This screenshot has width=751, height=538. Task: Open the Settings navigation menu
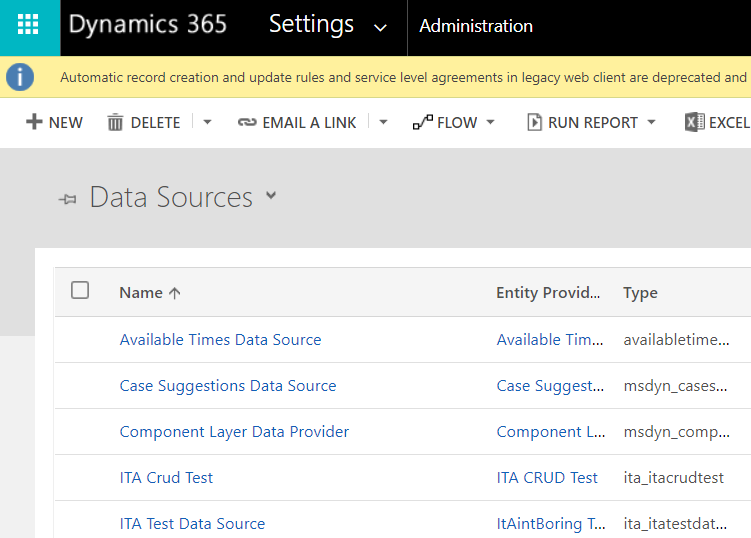coord(311,24)
